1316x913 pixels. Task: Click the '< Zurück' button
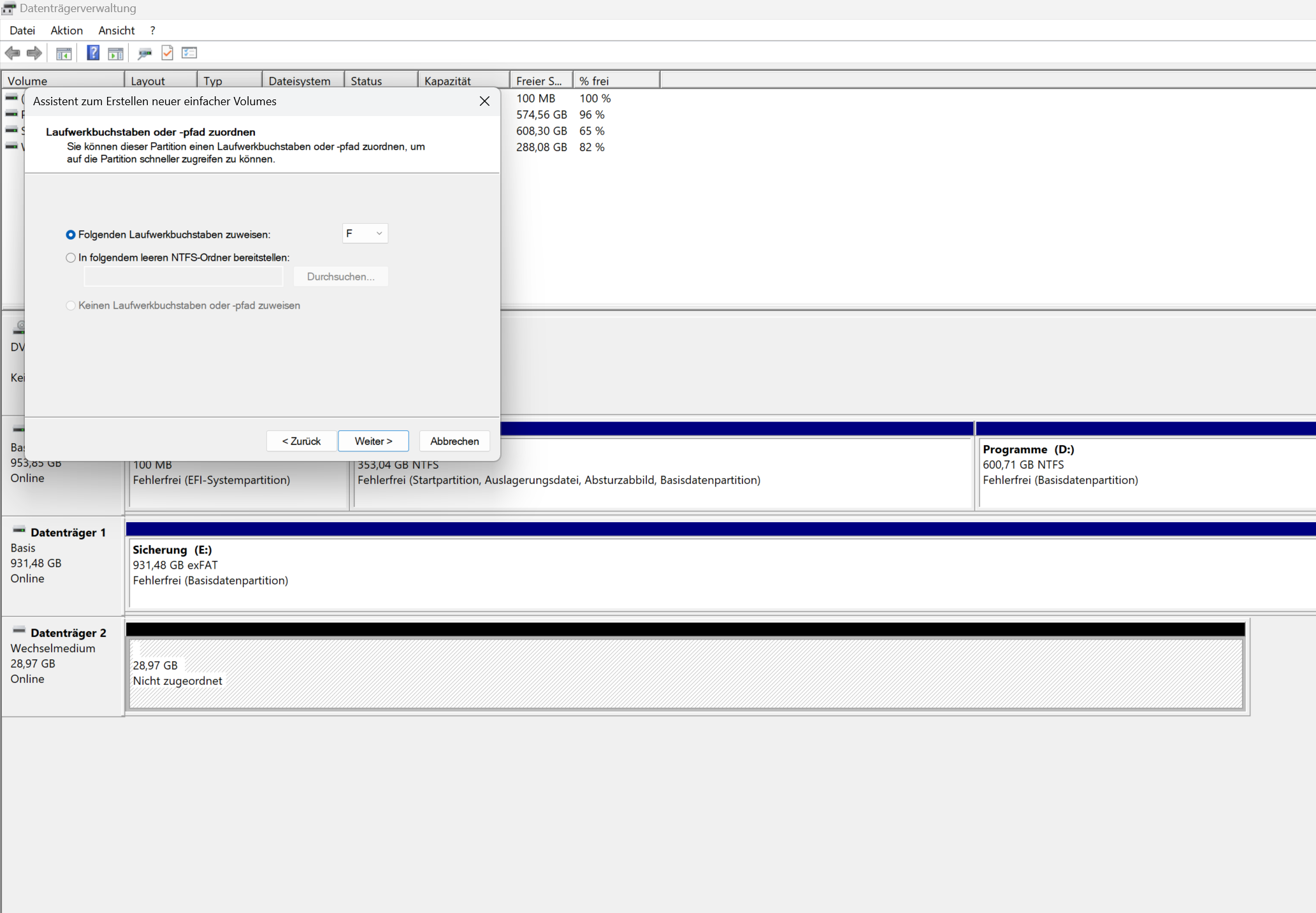click(301, 441)
